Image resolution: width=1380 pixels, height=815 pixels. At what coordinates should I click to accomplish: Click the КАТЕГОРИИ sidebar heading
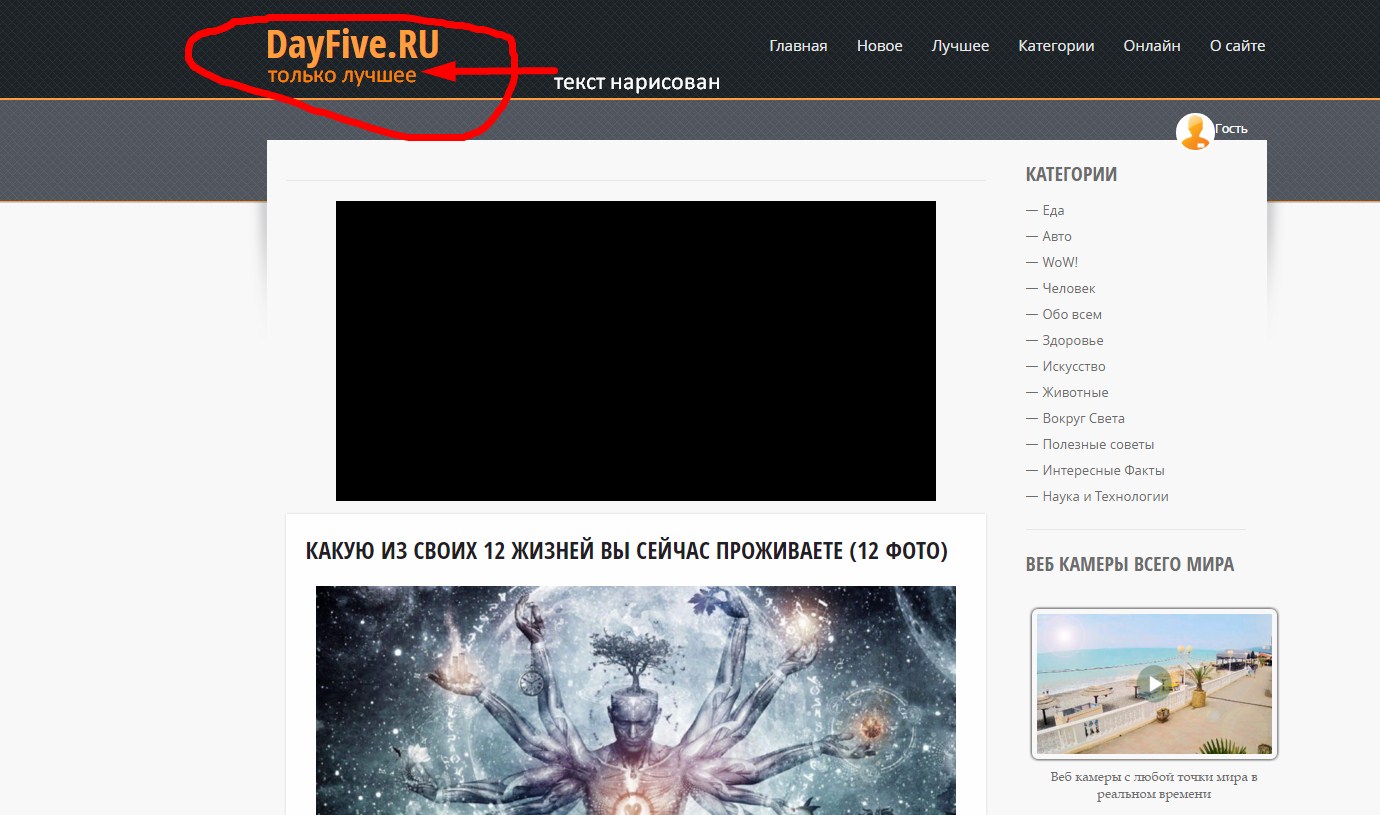click(x=1071, y=174)
